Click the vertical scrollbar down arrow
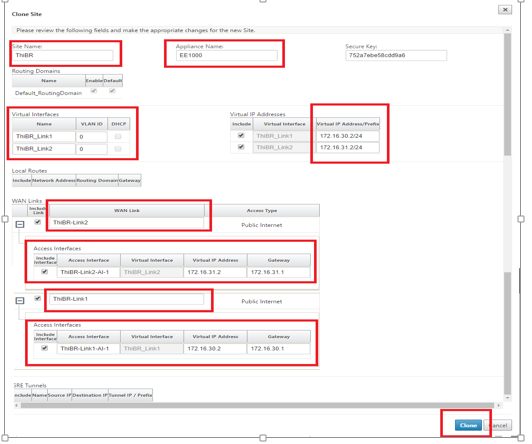 click(x=507, y=398)
